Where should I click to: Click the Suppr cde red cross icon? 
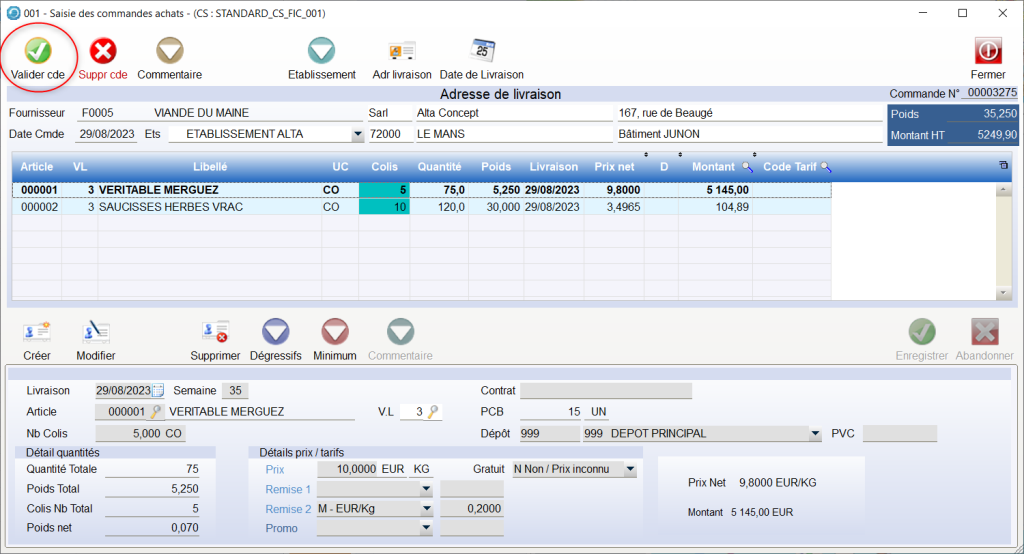104,51
